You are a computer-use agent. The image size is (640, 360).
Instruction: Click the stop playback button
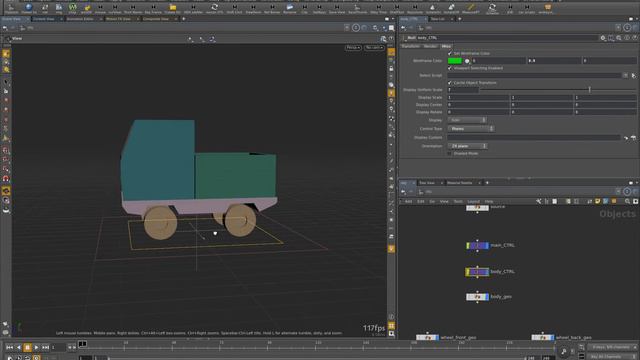click(27, 347)
